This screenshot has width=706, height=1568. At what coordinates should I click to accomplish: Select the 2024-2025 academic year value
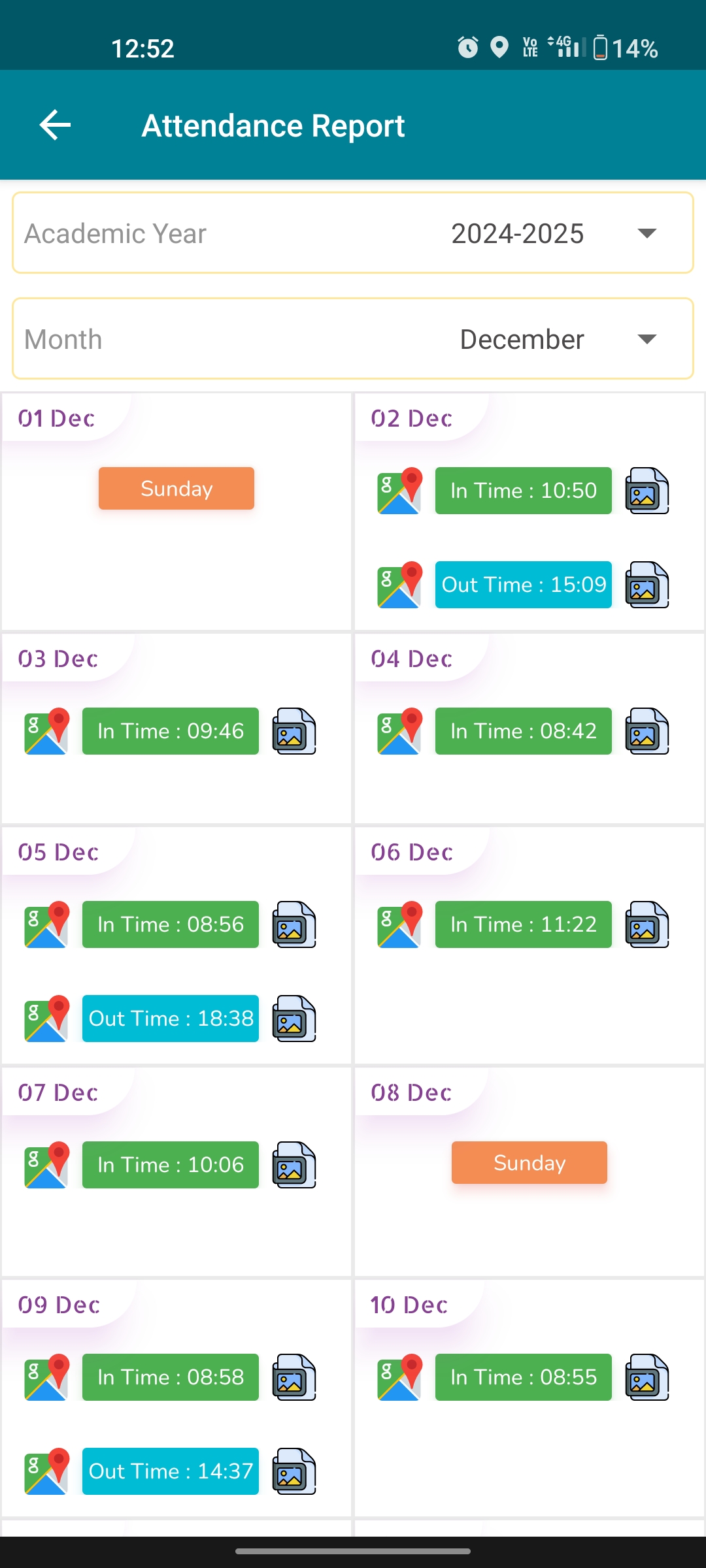click(518, 233)
